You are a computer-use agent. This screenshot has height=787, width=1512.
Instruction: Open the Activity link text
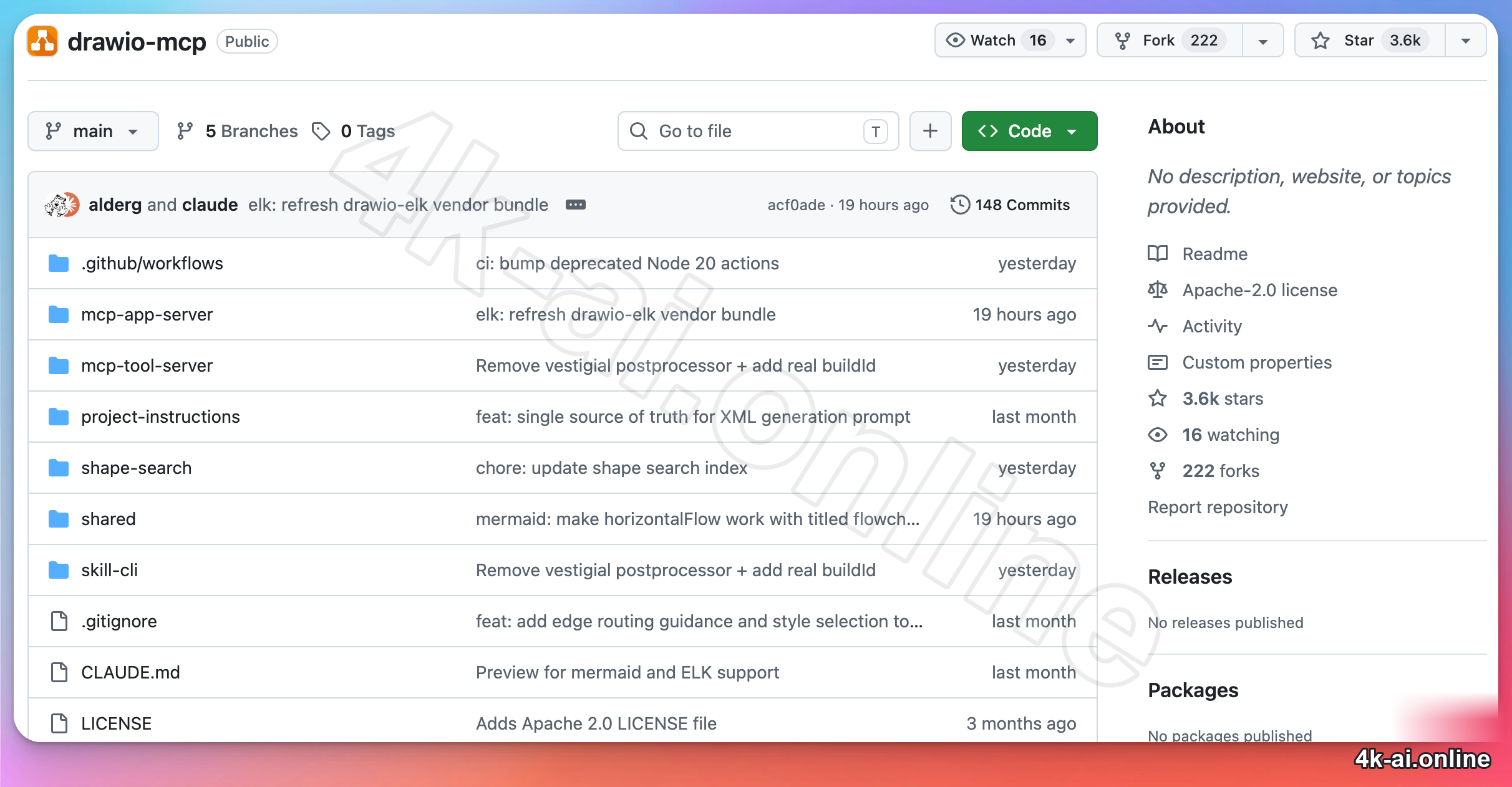pos(1212,326)
